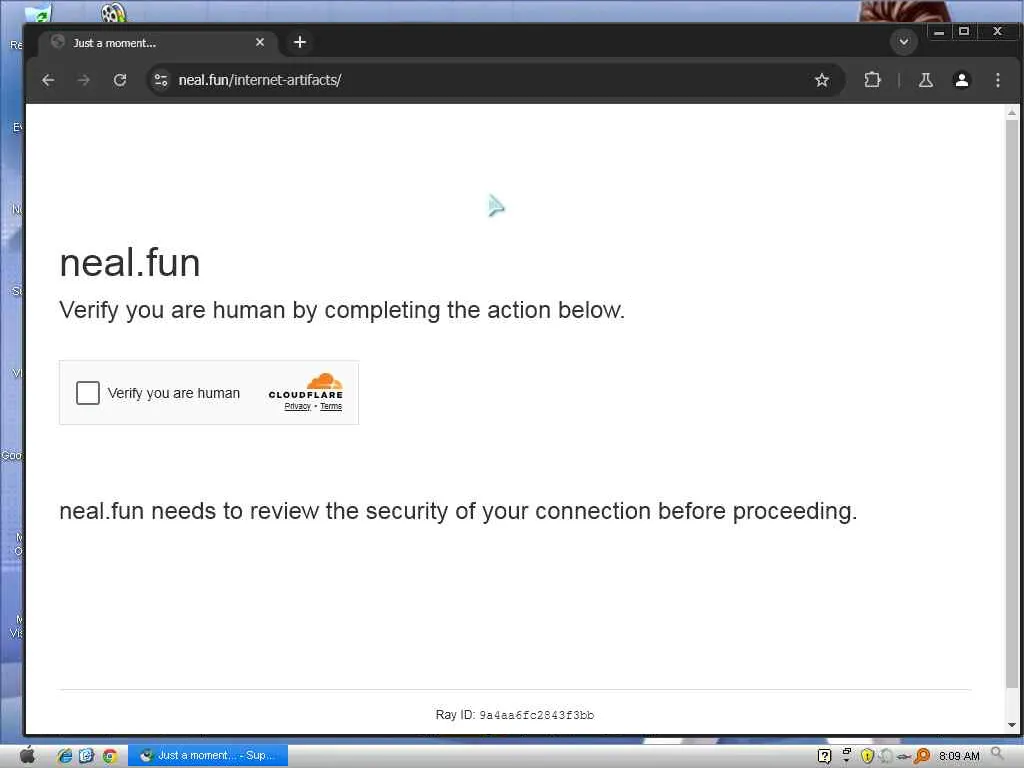Click the scrollbar down arrow
This screenshot has height=768, width=1024.
click(x=1012, y=725)
